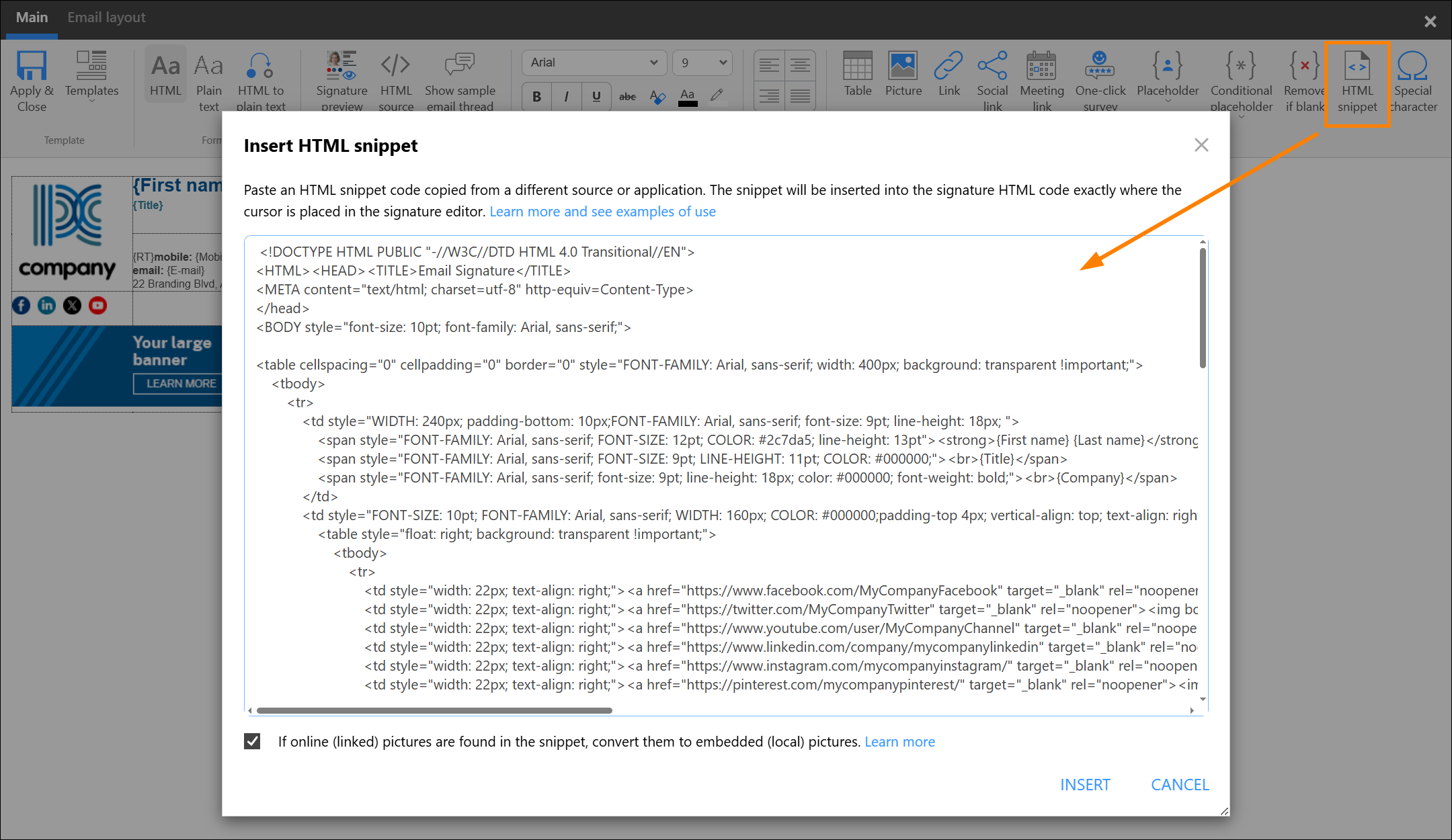Open the Templates gallery
Screen dimensions: 1452x840
pyautogui.click(x=91, y=75)
